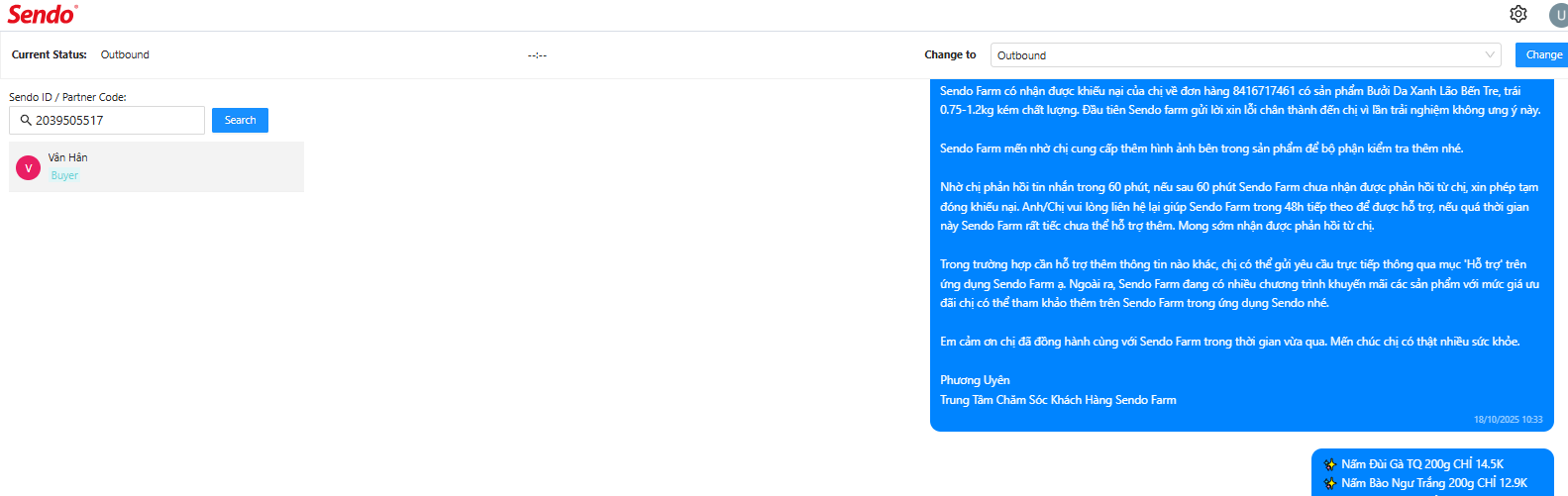This screenshot has width=1568, height=496.
Task: Click the Phương Uyên signature line
Action: point(975,380)
